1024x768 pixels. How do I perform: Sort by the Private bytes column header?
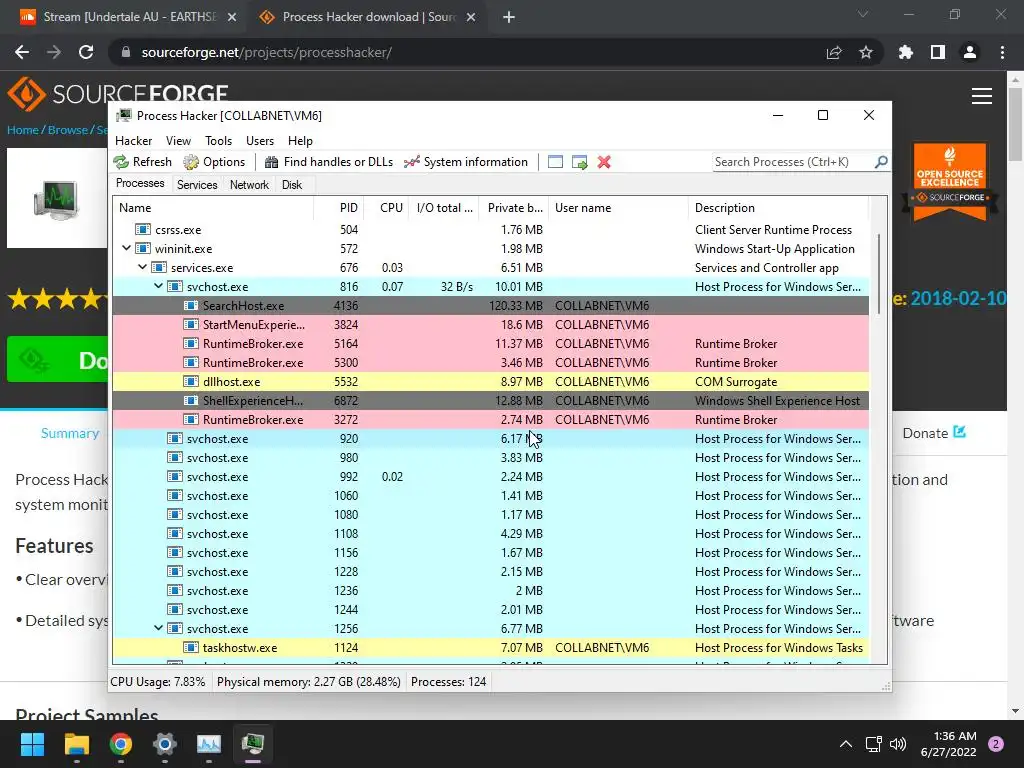[x=513, y=208]
